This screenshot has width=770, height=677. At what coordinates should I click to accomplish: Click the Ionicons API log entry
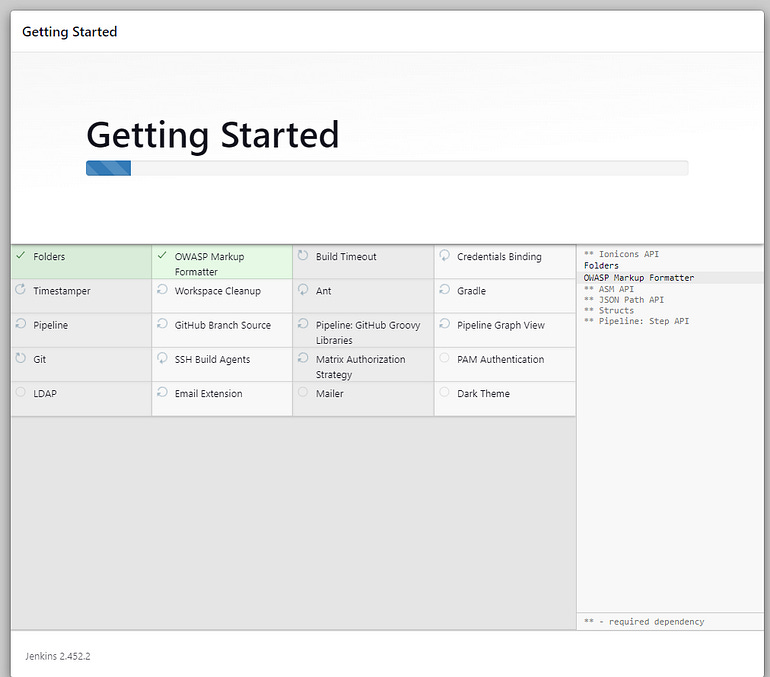point(621,254)
